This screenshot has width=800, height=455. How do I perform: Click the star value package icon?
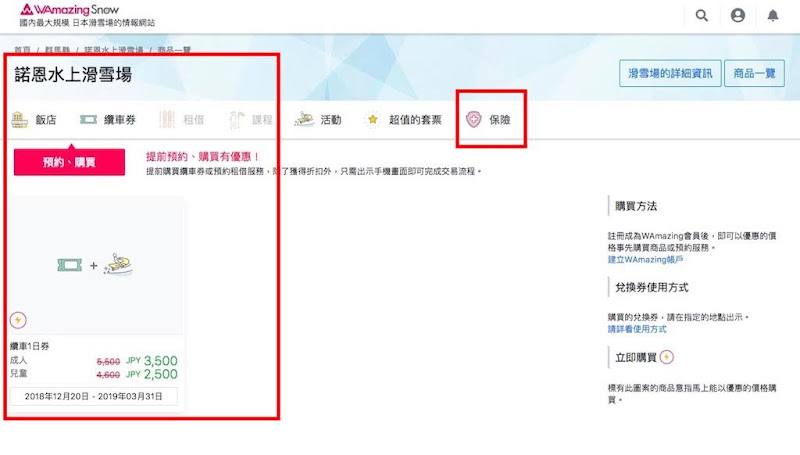point(373,120)
